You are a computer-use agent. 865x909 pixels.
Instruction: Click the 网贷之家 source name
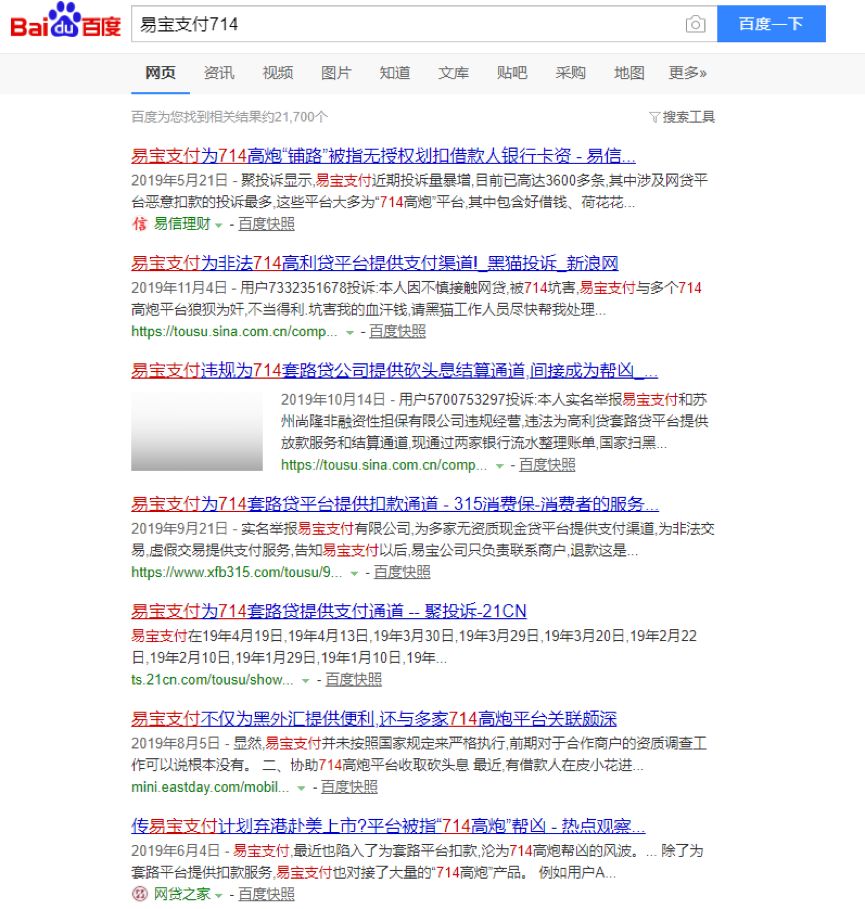(x=182, y=894)
